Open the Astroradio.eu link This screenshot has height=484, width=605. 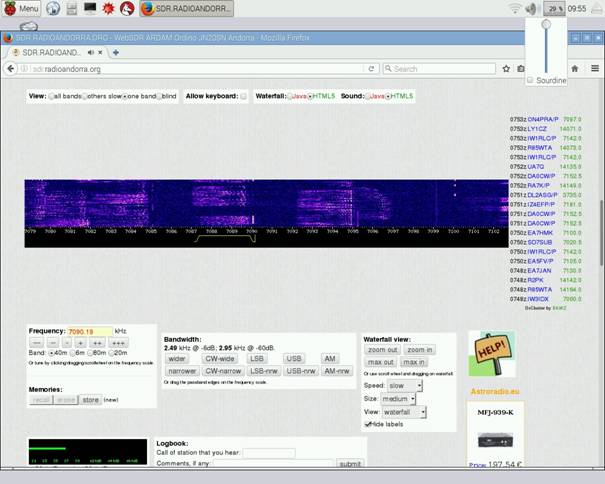pos(495,392)
